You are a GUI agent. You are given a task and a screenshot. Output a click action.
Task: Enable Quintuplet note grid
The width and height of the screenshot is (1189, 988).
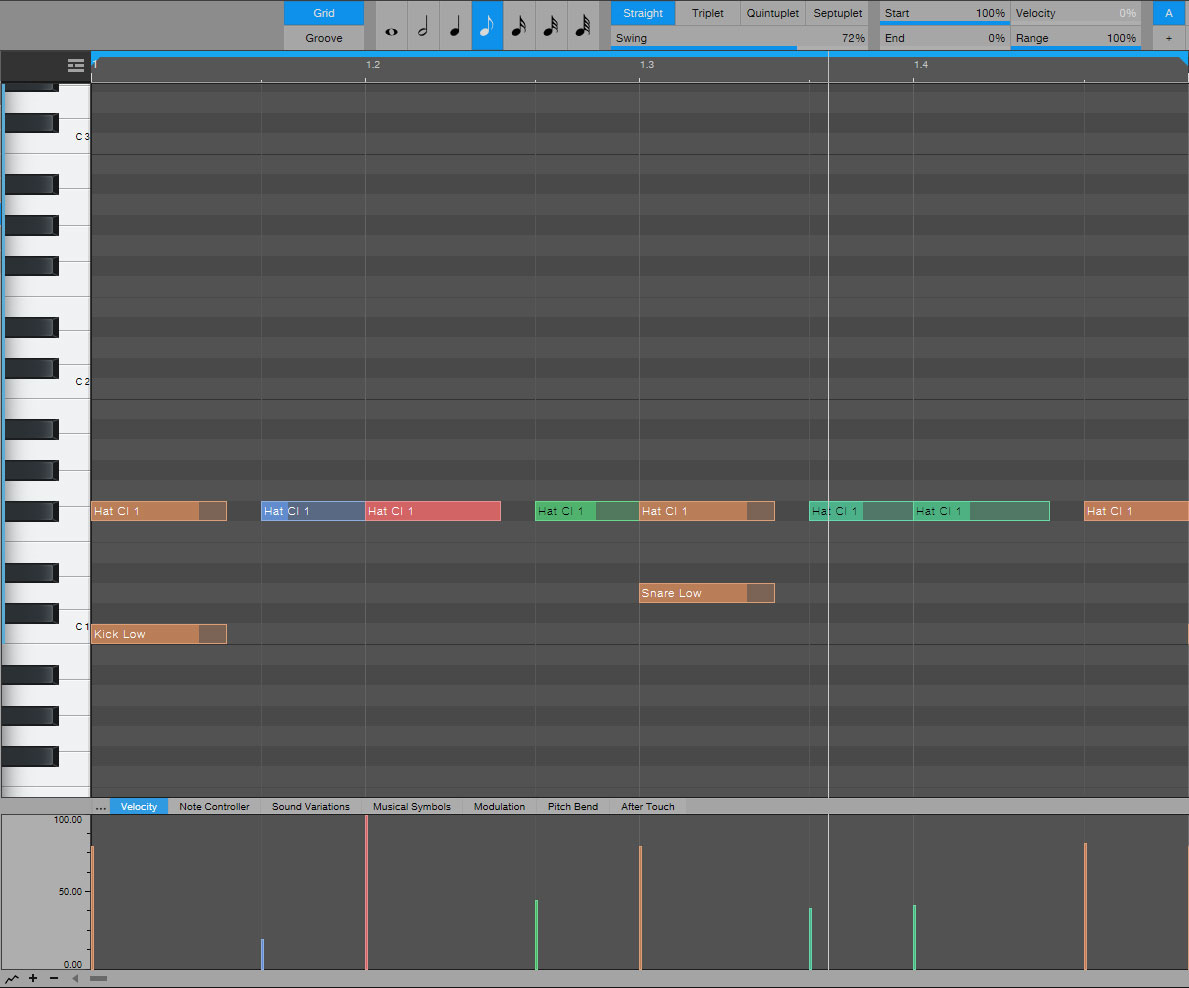tap(773, 13)
